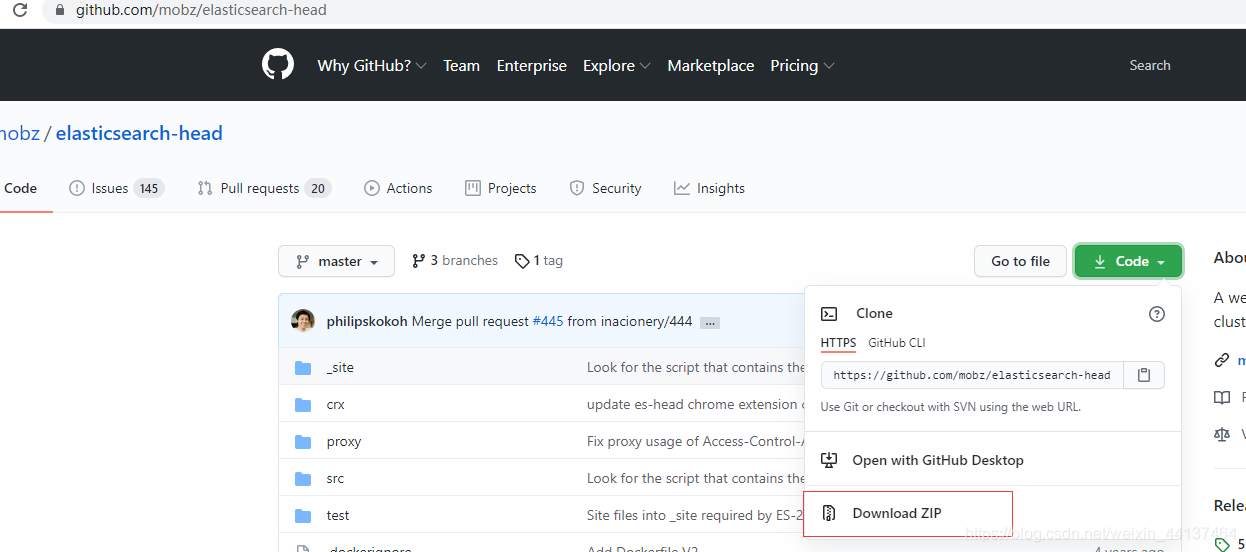Click the Issues count badge 145
This screenshot has width=1246, height=552.
pyautogui.click(x=148, y=188)
